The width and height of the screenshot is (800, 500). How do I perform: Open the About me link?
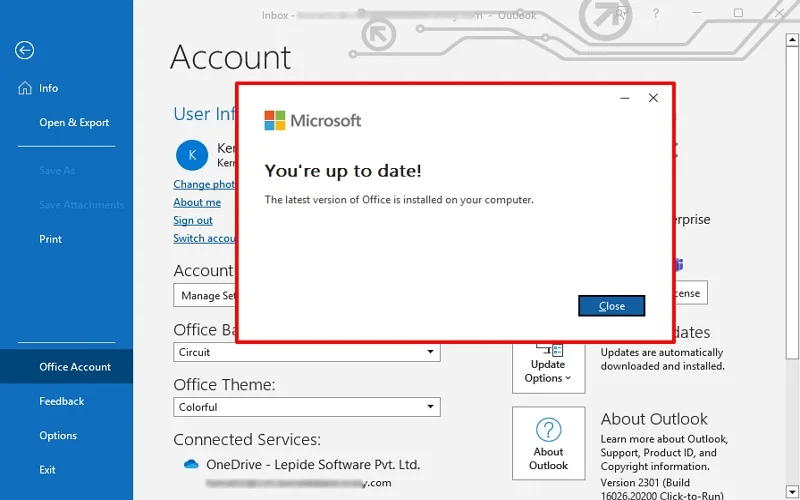click(197, 202)
